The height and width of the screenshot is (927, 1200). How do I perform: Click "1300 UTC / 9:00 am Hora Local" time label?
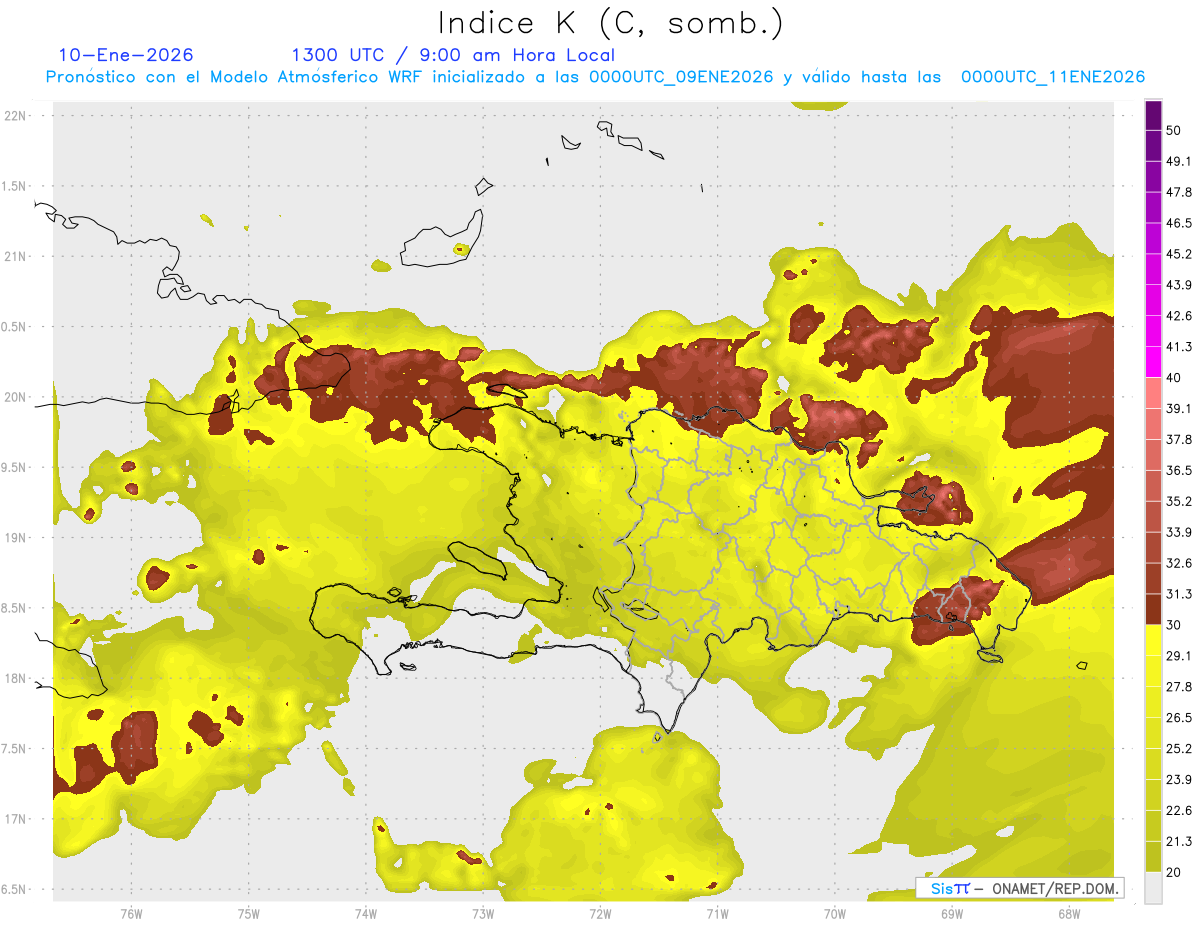pyautogui.click(x=453, y=55)
